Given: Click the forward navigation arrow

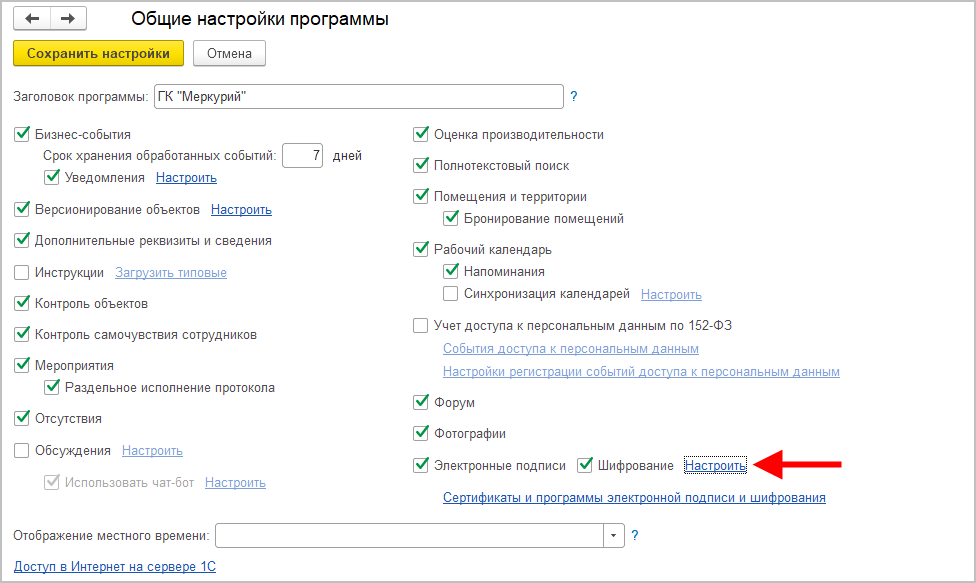Looking at the screenshot, I should 67,19.
